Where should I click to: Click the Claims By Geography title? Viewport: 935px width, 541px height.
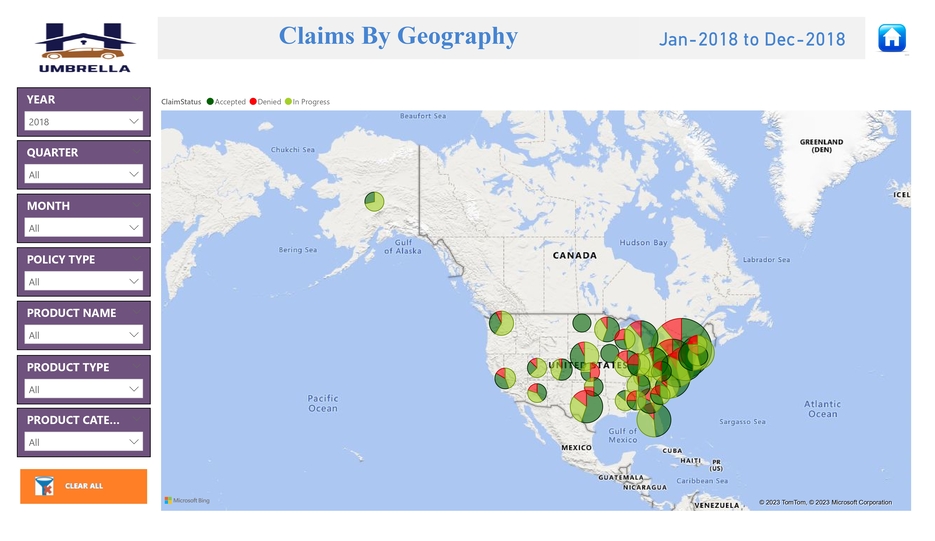(x=398, y=37)
